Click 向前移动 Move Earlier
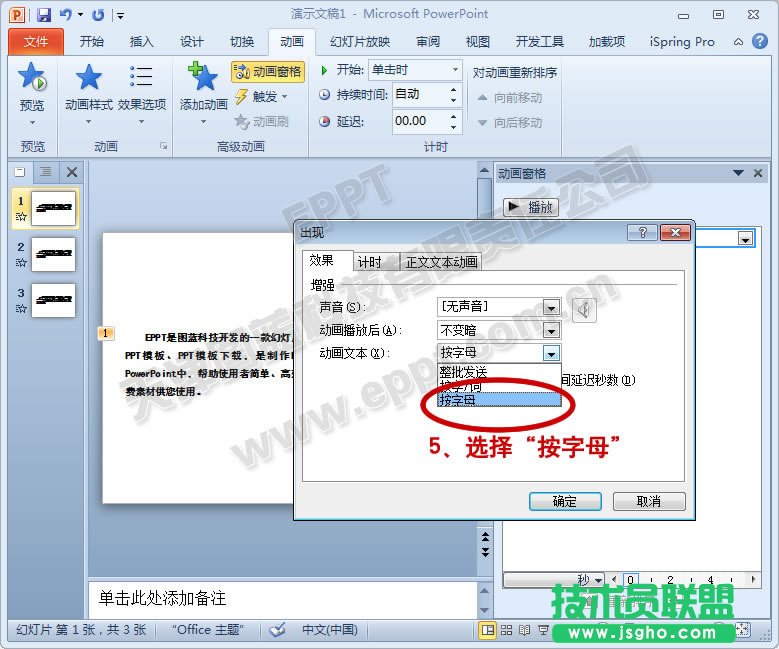The height and width of the screenshot is (649, 779). [x=510, y=97]
